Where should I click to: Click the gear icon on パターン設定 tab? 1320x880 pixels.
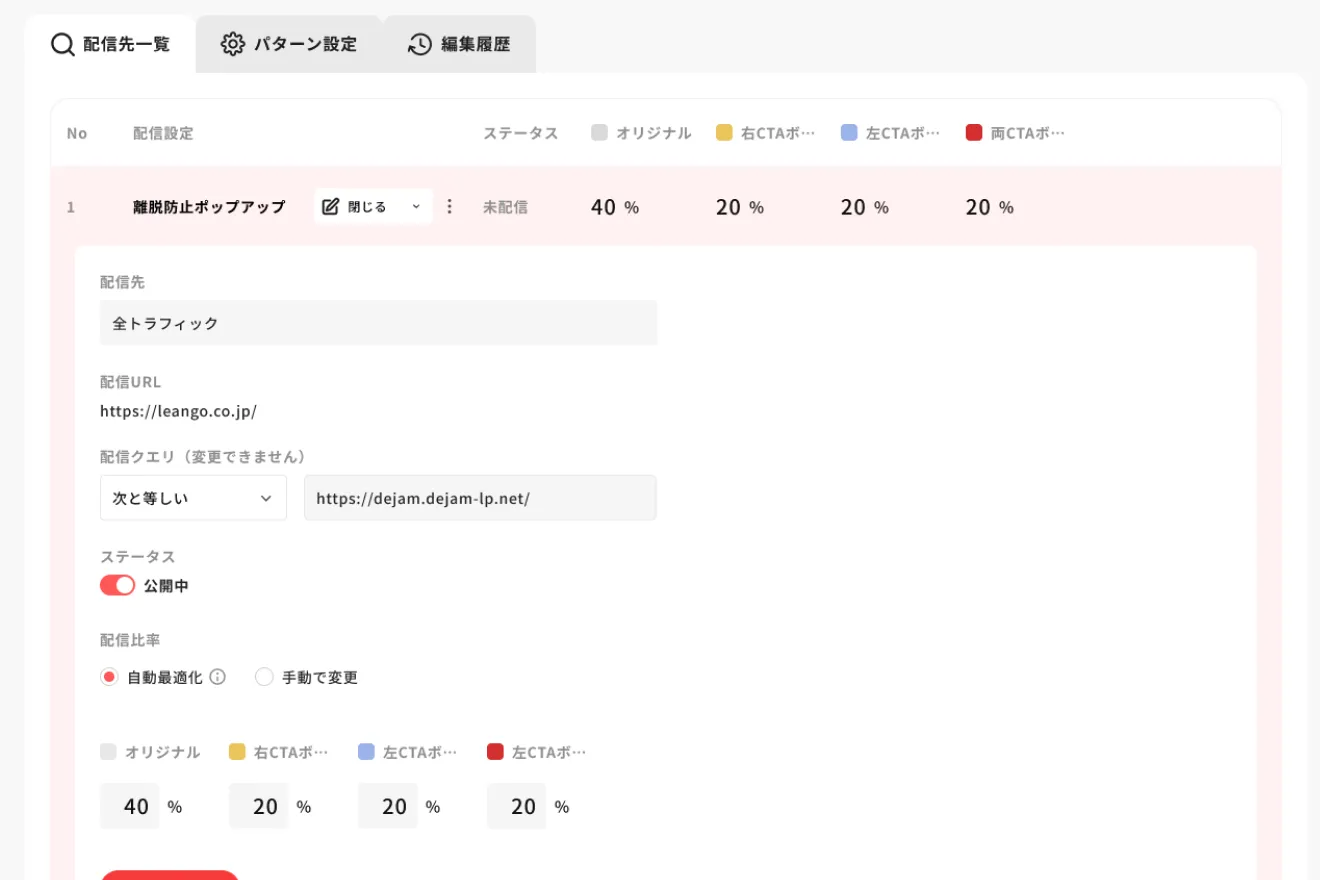coord(233,44)
